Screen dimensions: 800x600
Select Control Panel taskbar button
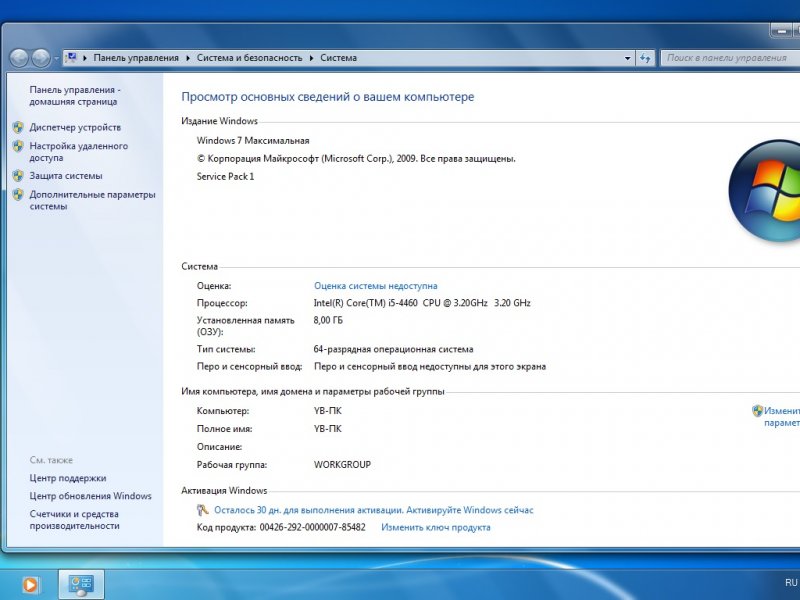point(81,585)
